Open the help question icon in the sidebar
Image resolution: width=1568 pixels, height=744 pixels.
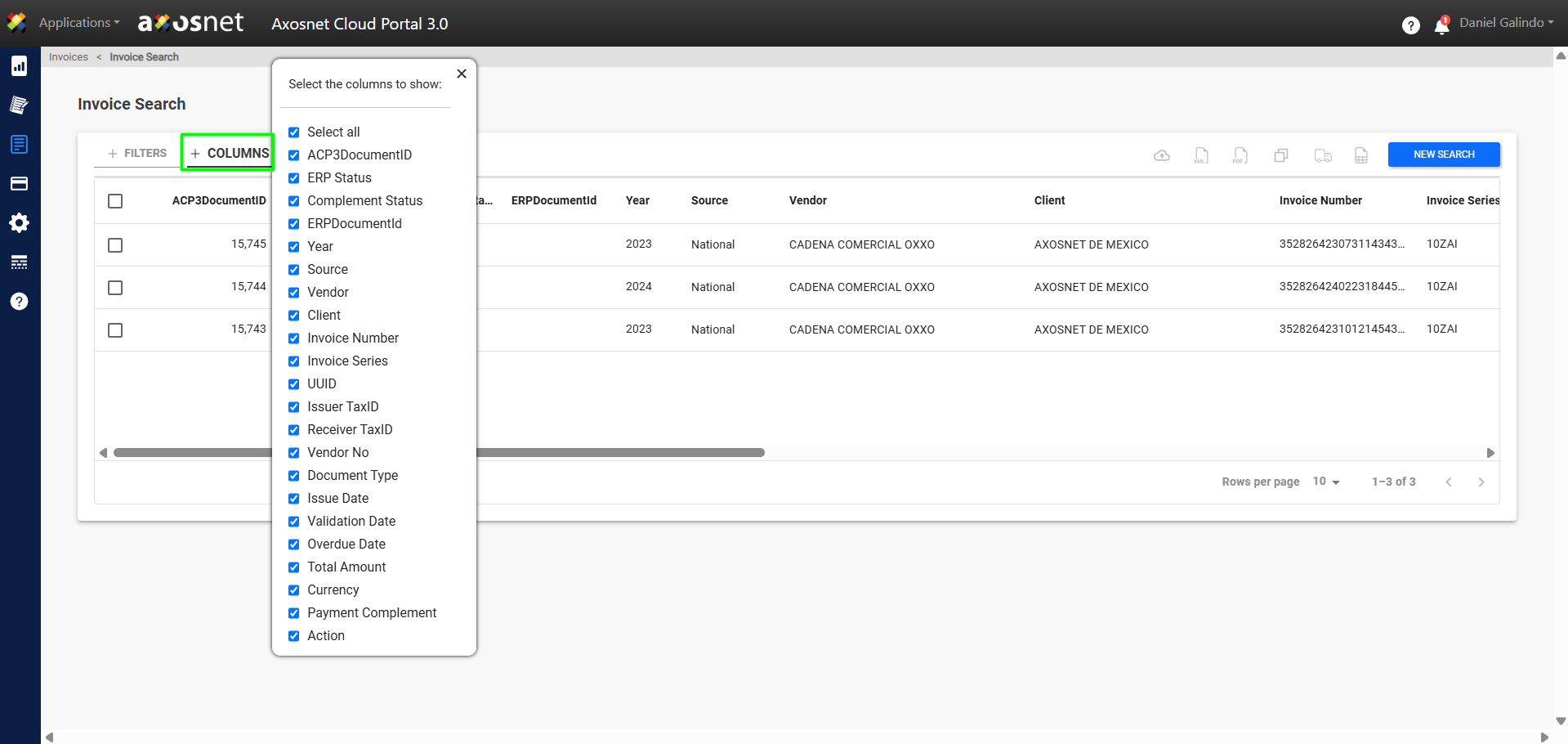tap(20, 302)
